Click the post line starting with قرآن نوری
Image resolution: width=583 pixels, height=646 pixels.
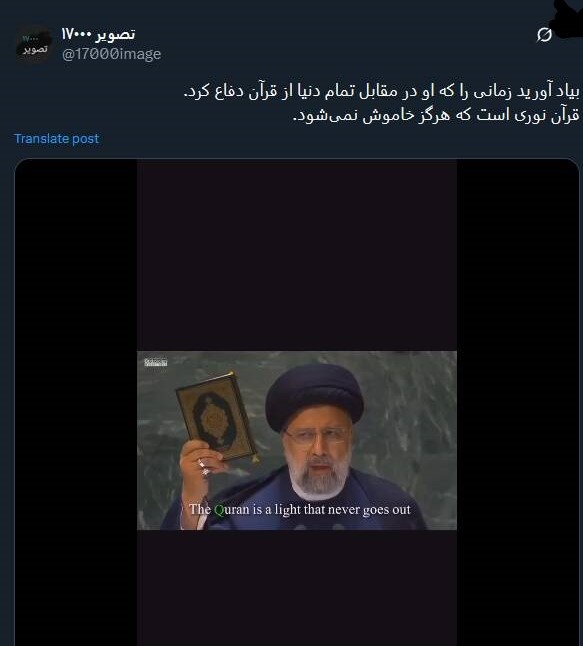pos(436,115)
